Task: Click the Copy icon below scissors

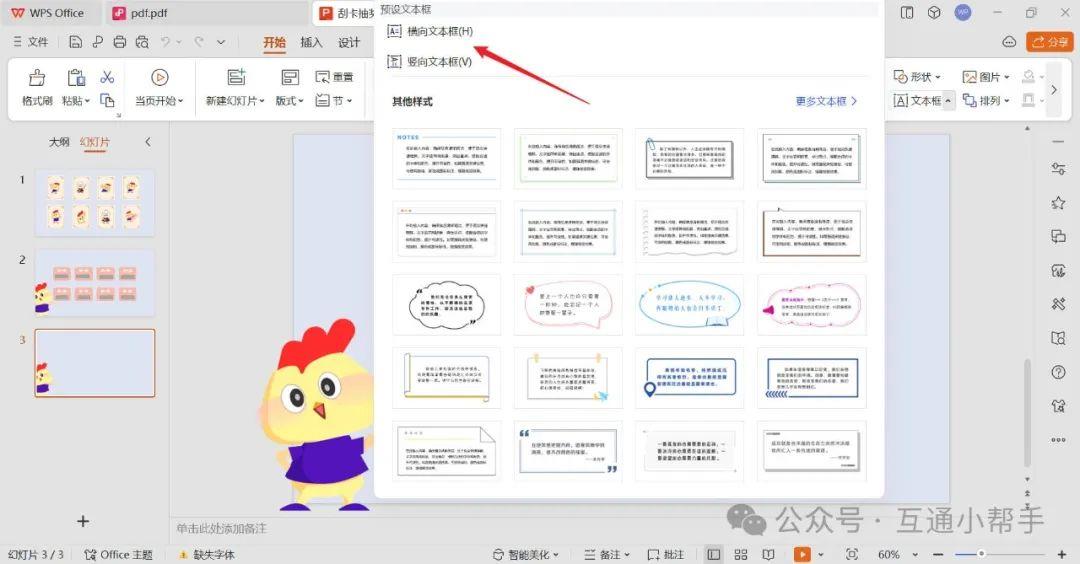Action: coord(107,101)
